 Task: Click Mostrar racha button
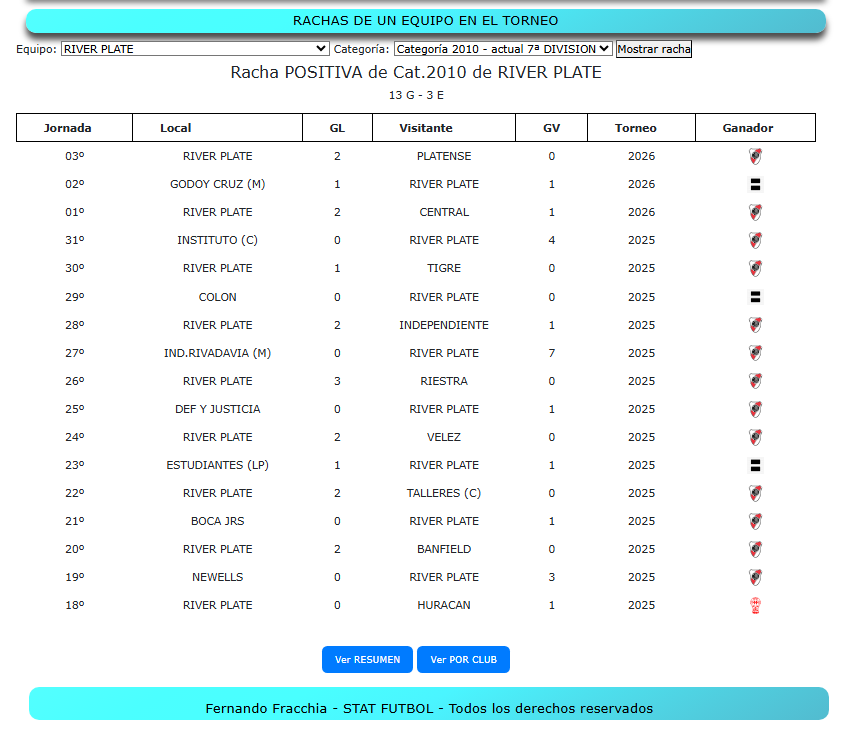pos(654,49)
